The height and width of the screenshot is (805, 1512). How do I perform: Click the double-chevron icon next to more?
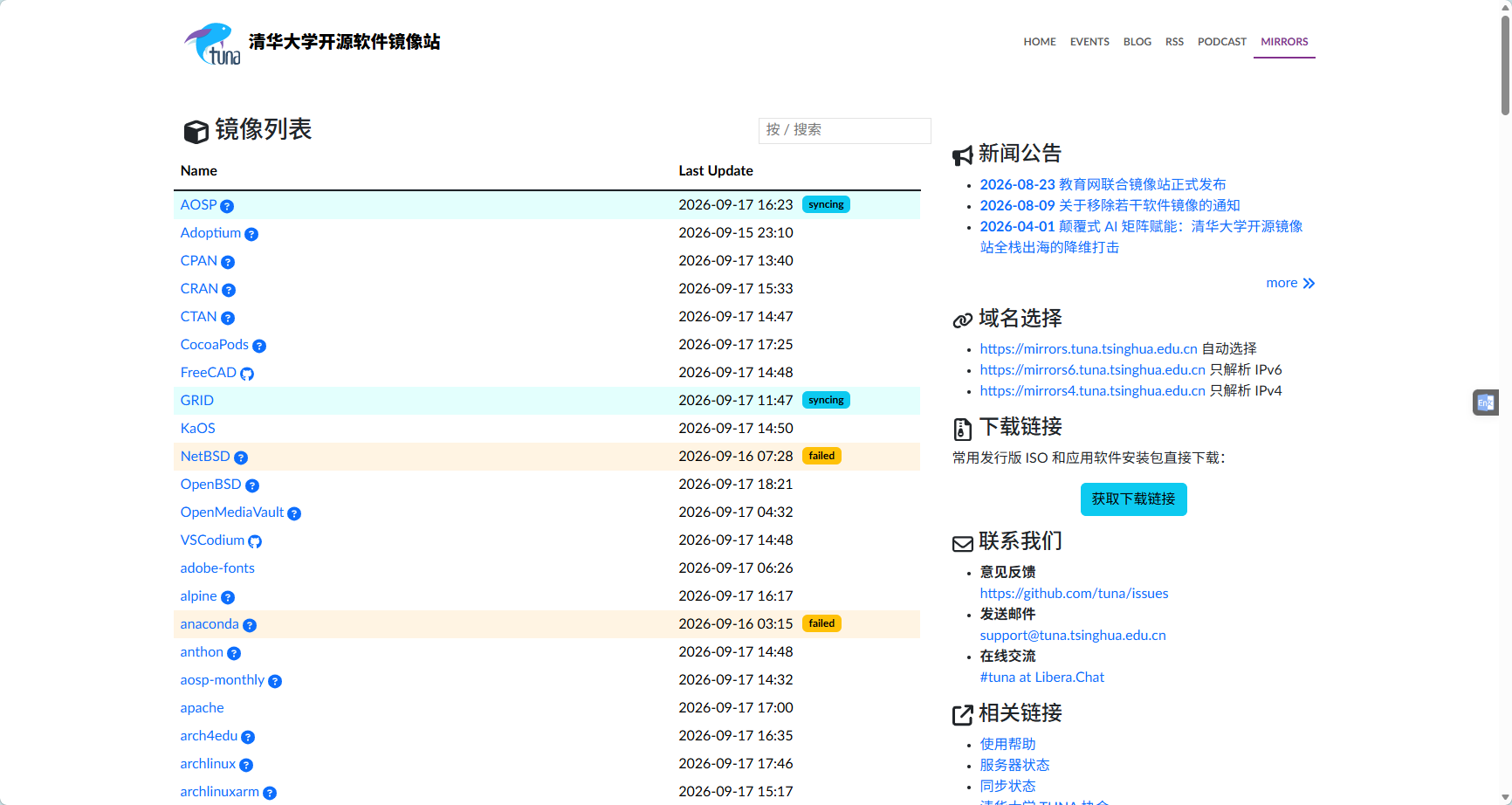(x=1309, y=284)
